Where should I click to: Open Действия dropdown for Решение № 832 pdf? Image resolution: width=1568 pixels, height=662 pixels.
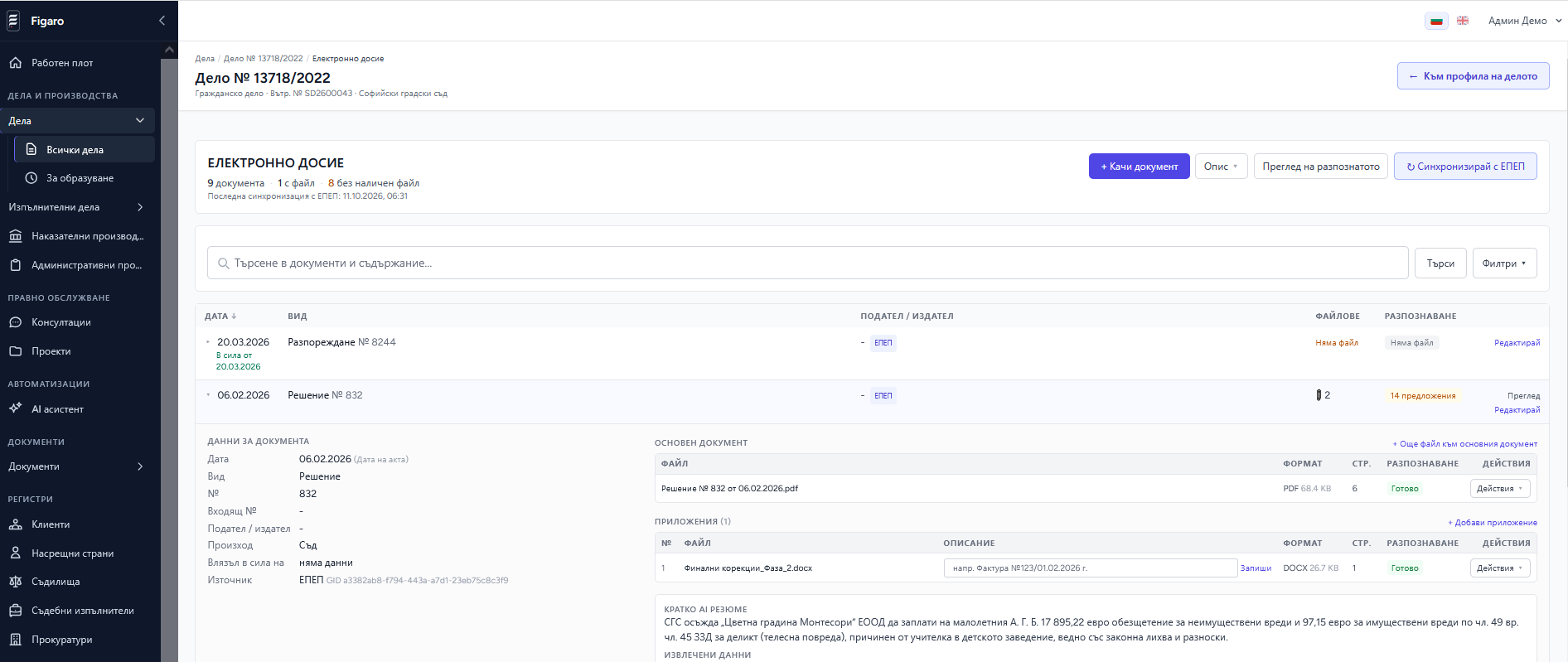(x=1500, y=489)
